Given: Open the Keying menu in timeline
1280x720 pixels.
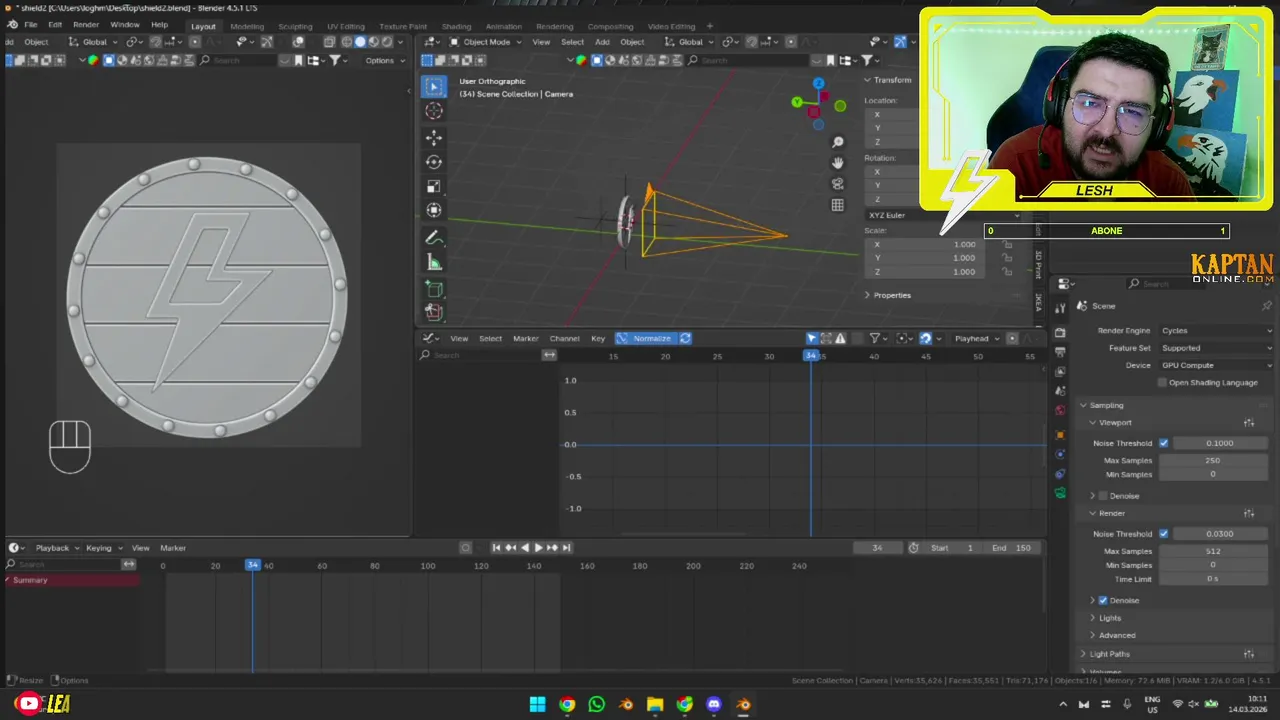Looking at the screenshot, I should click(103, 548).
